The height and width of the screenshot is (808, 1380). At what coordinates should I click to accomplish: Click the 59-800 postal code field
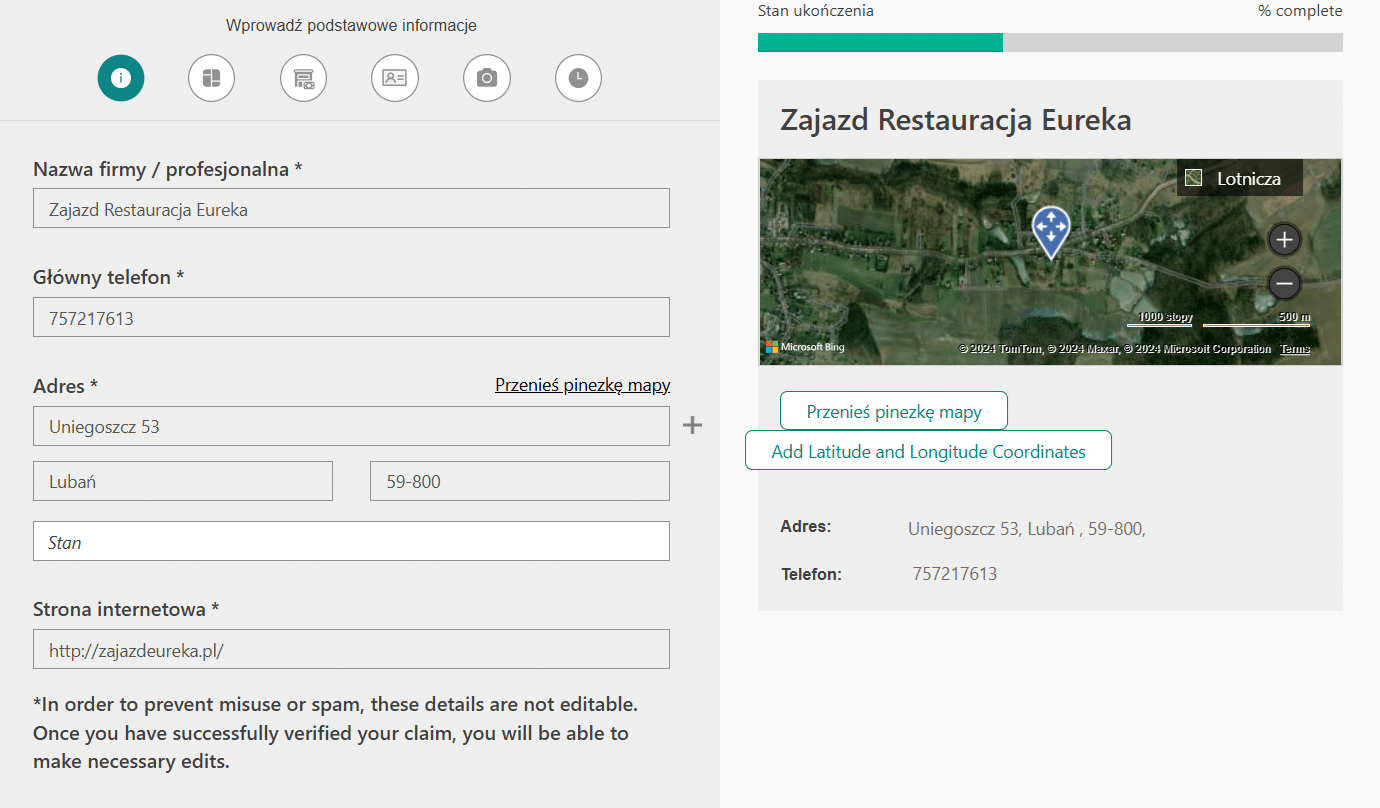tap(520, 481)
